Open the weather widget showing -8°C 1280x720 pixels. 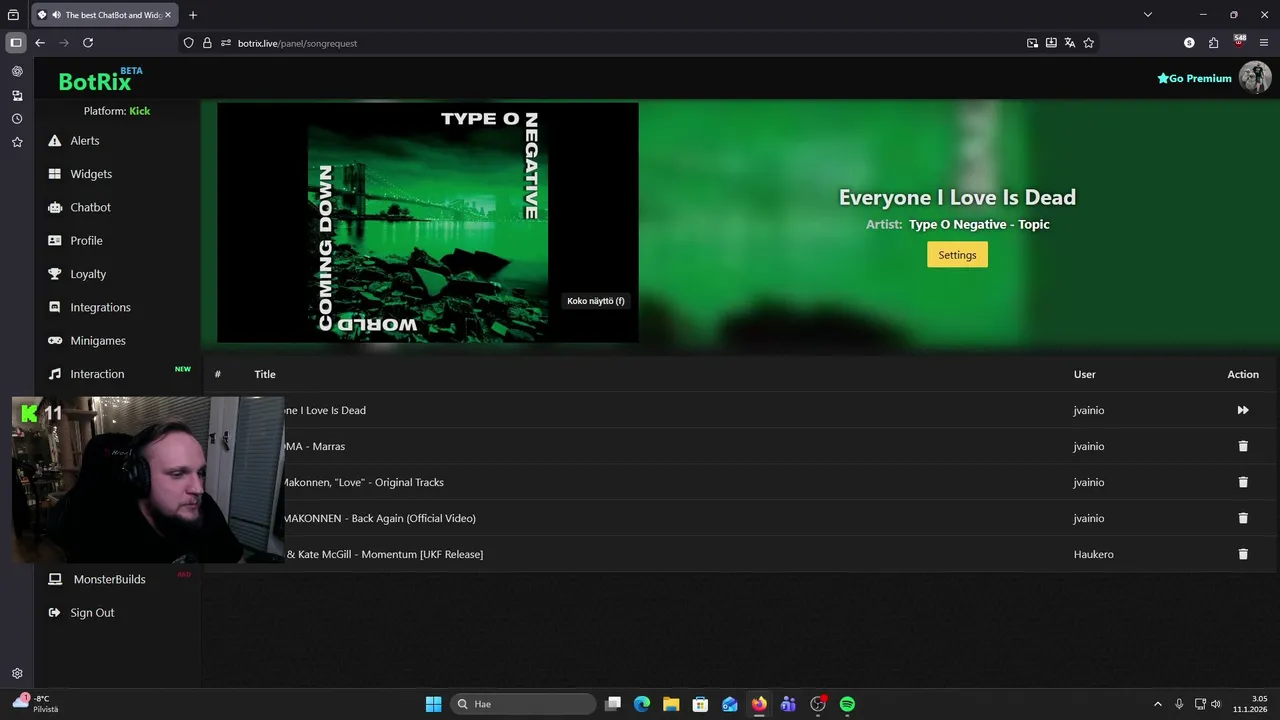[x=36, y=703]
